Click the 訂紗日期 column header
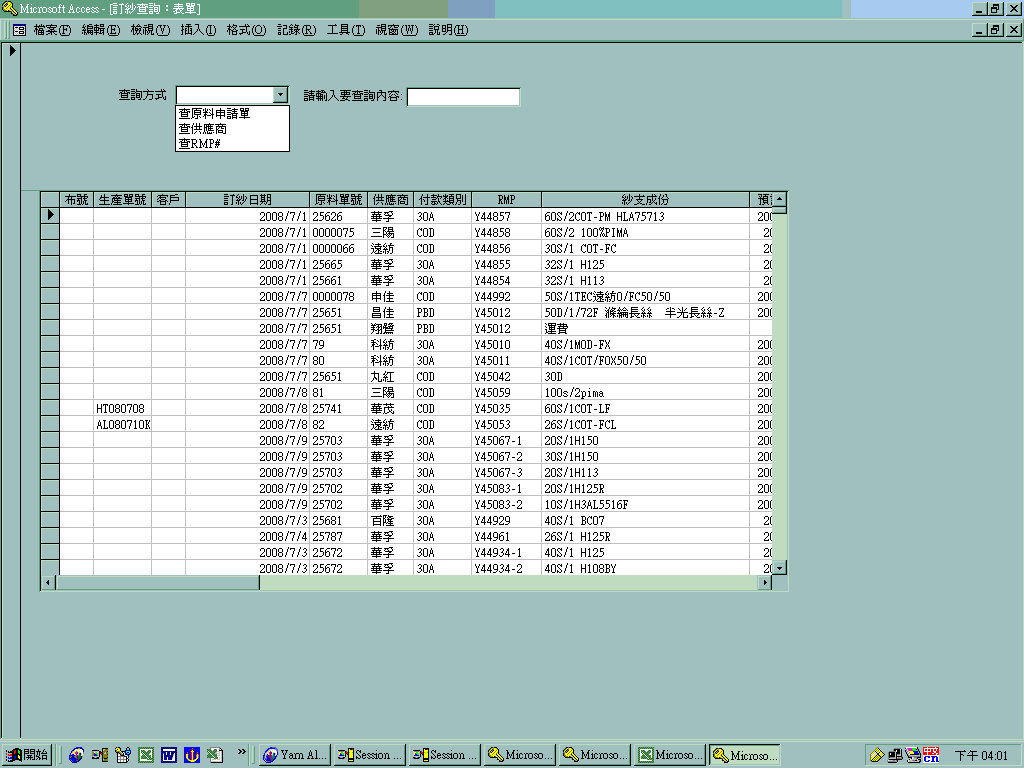This screenshot has width=1024, height=768. pos(247,200)
